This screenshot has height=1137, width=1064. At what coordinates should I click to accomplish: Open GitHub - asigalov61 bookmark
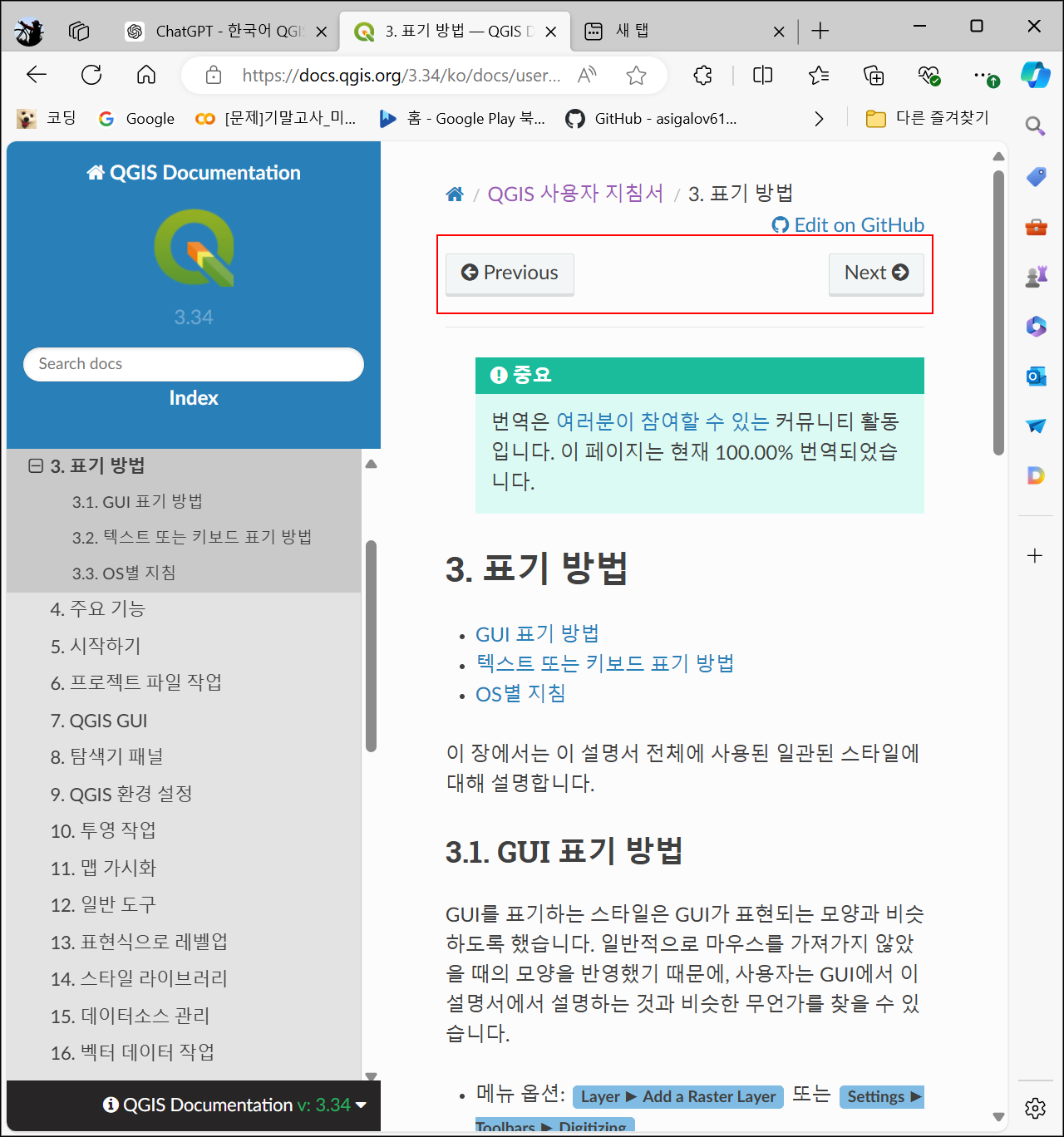click(x=651, y=119)
